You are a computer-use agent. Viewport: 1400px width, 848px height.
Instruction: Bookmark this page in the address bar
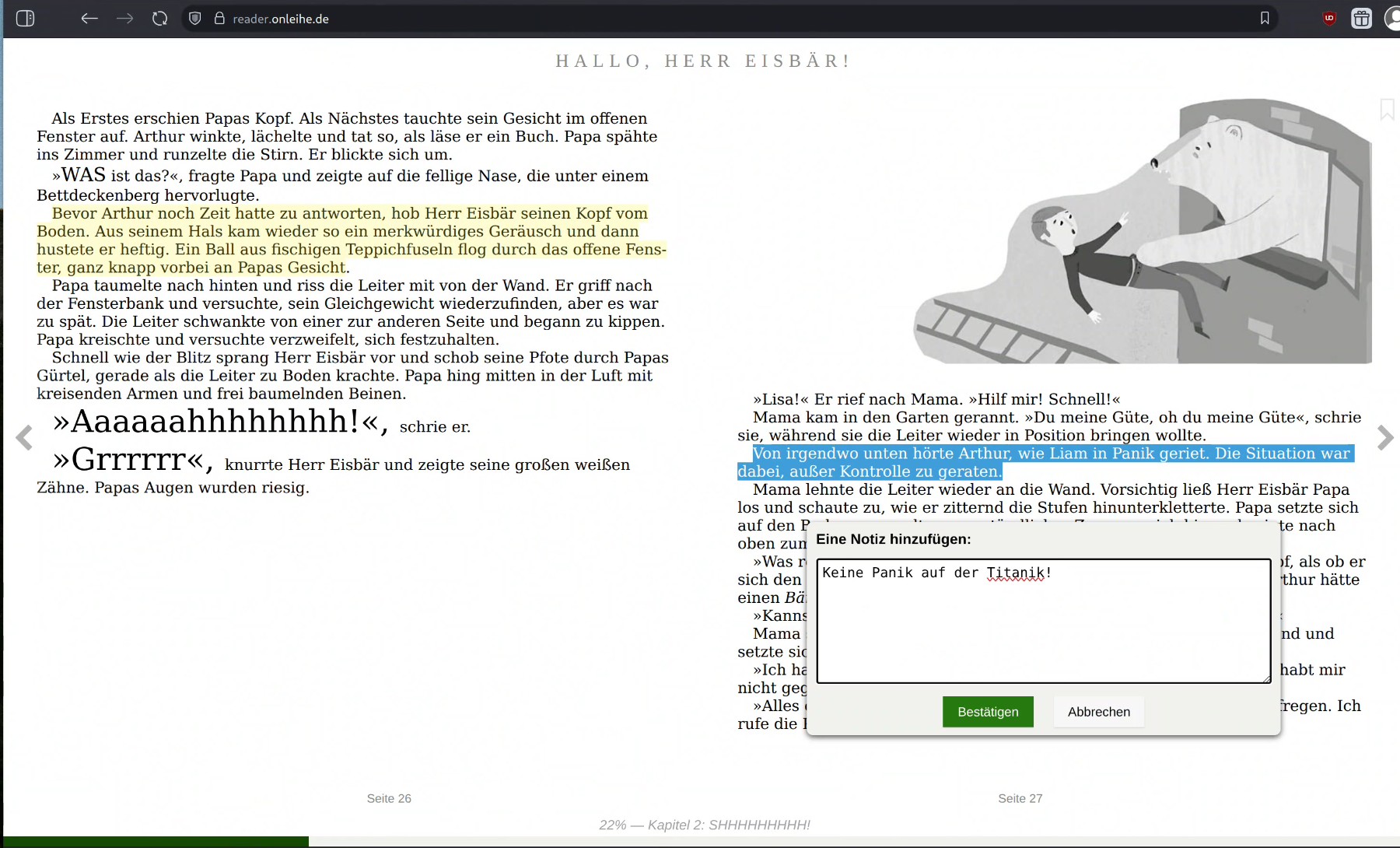pyautogui.click(x=1265, y=19)
